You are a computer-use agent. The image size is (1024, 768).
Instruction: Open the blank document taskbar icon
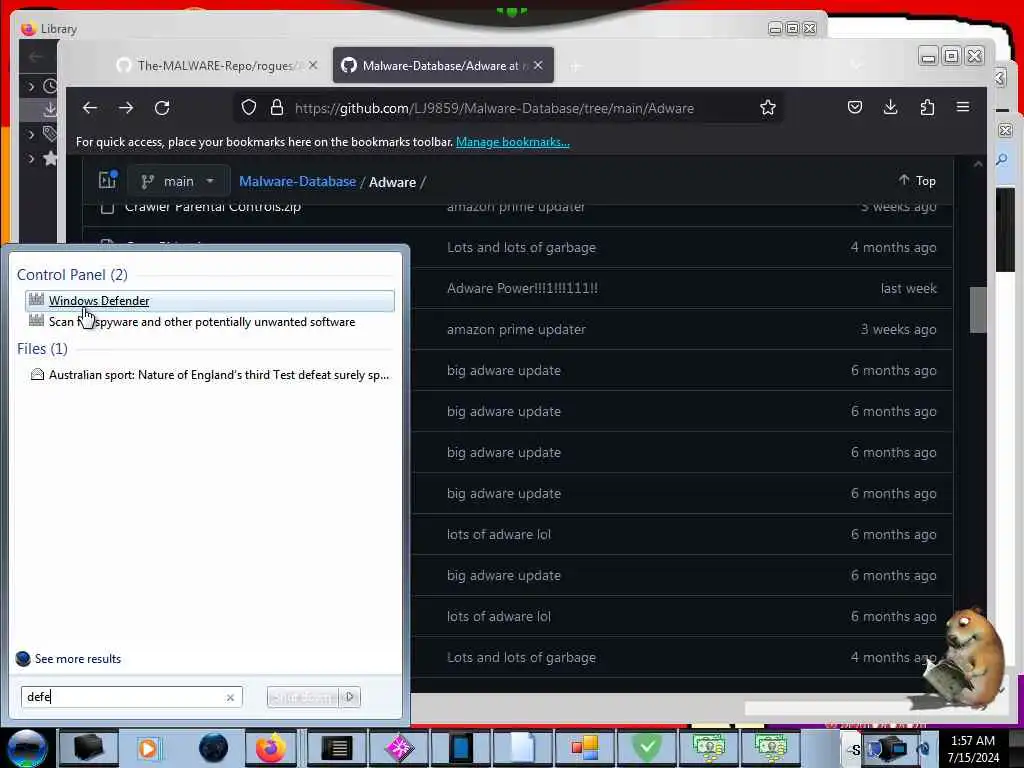tap(522, 748)
